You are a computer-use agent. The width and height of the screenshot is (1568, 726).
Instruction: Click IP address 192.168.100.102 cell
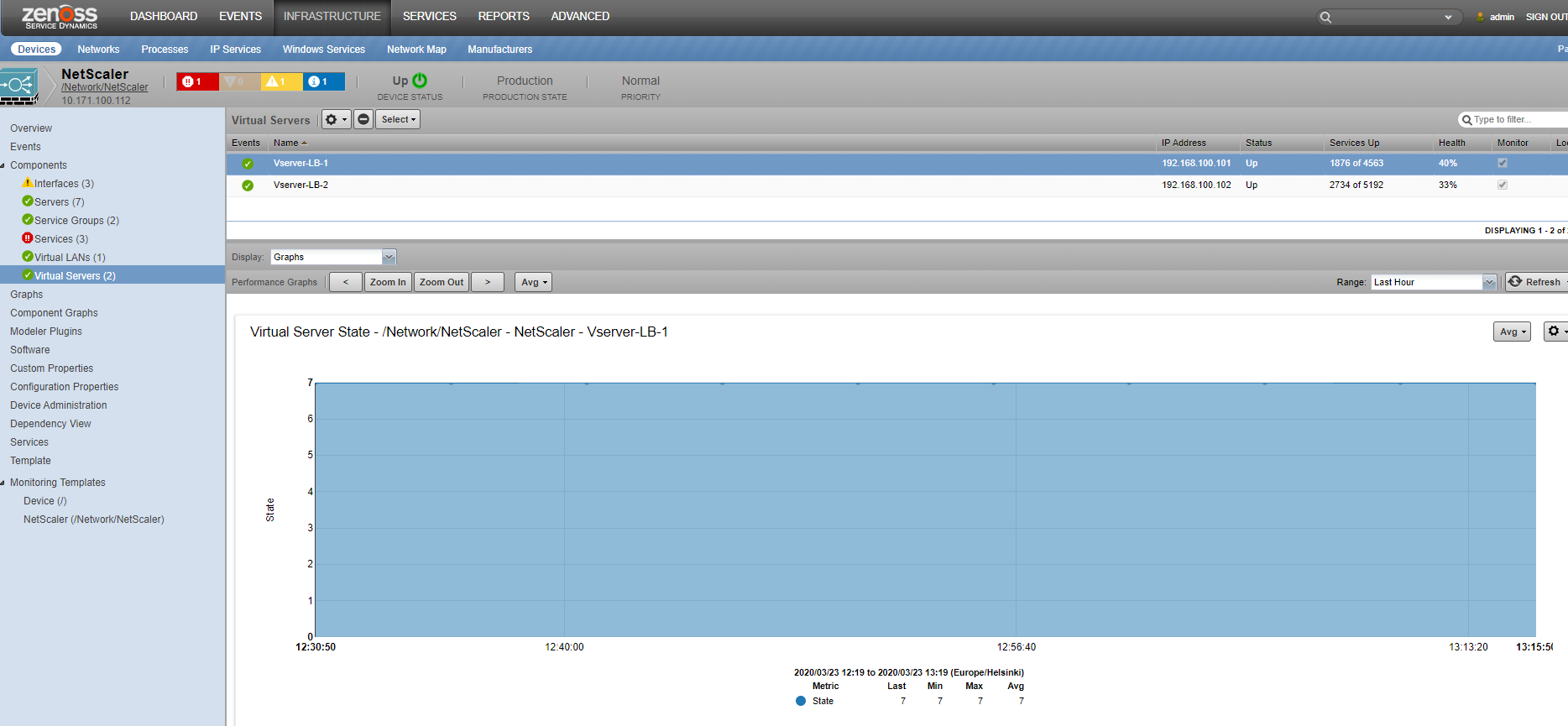[1196, 185]
